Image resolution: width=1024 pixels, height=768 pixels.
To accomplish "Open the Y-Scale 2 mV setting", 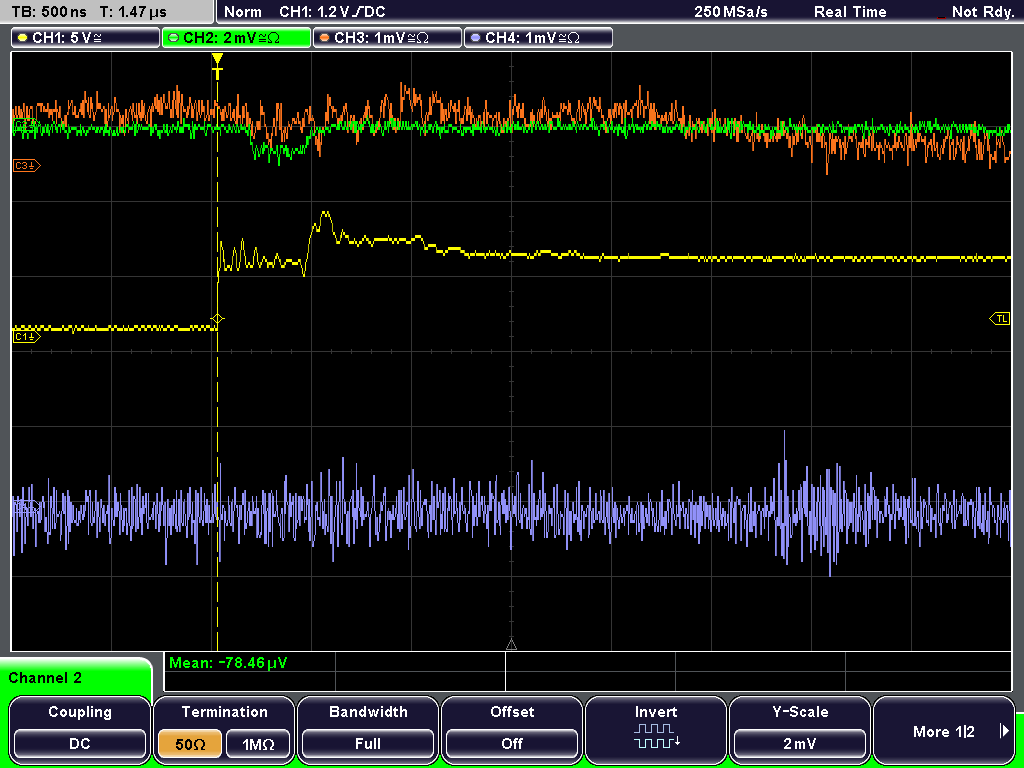I will 799,729.
